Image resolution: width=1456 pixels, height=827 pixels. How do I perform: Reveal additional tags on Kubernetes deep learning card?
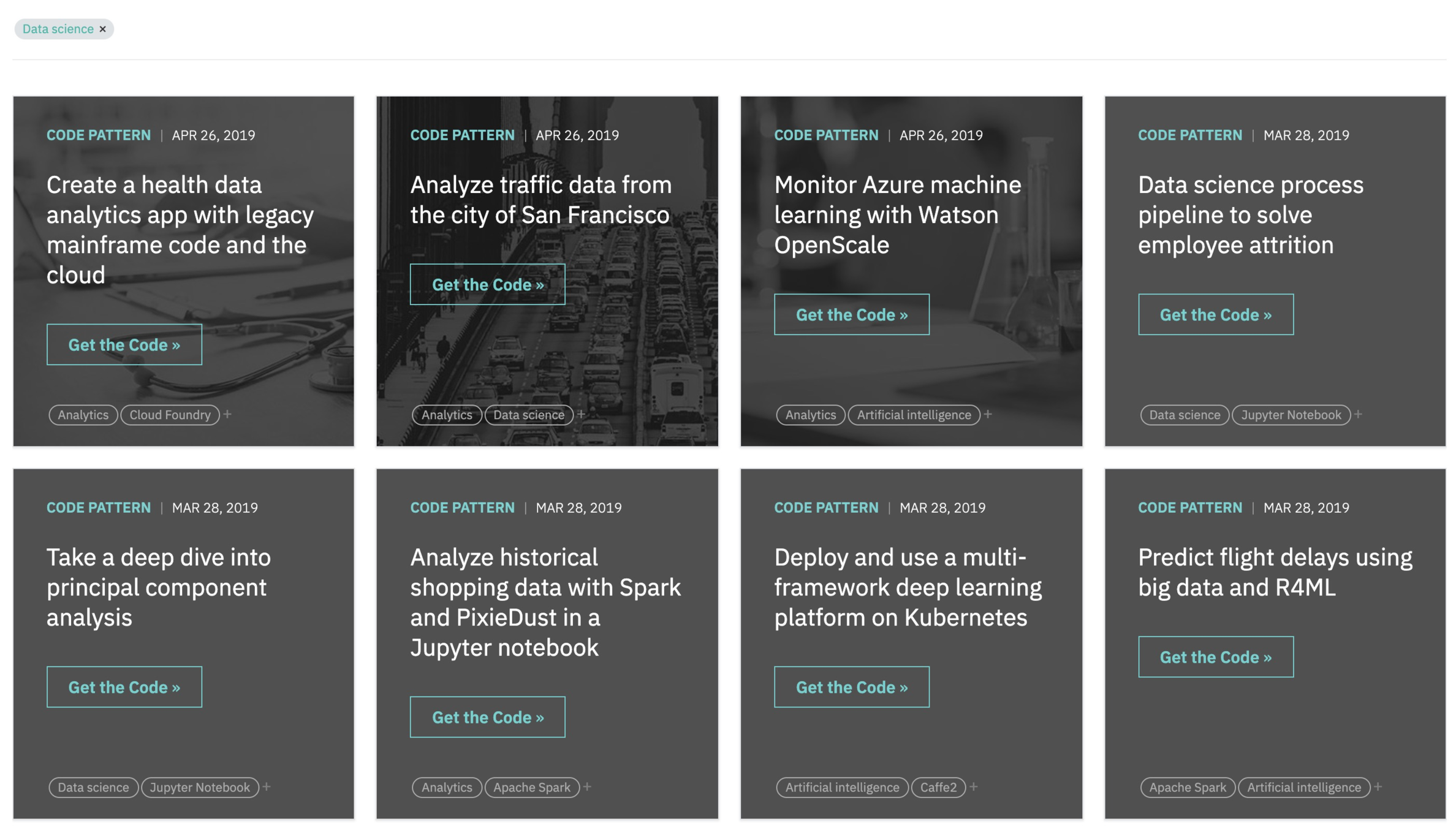pyautogui.click(x=973, y=787)
